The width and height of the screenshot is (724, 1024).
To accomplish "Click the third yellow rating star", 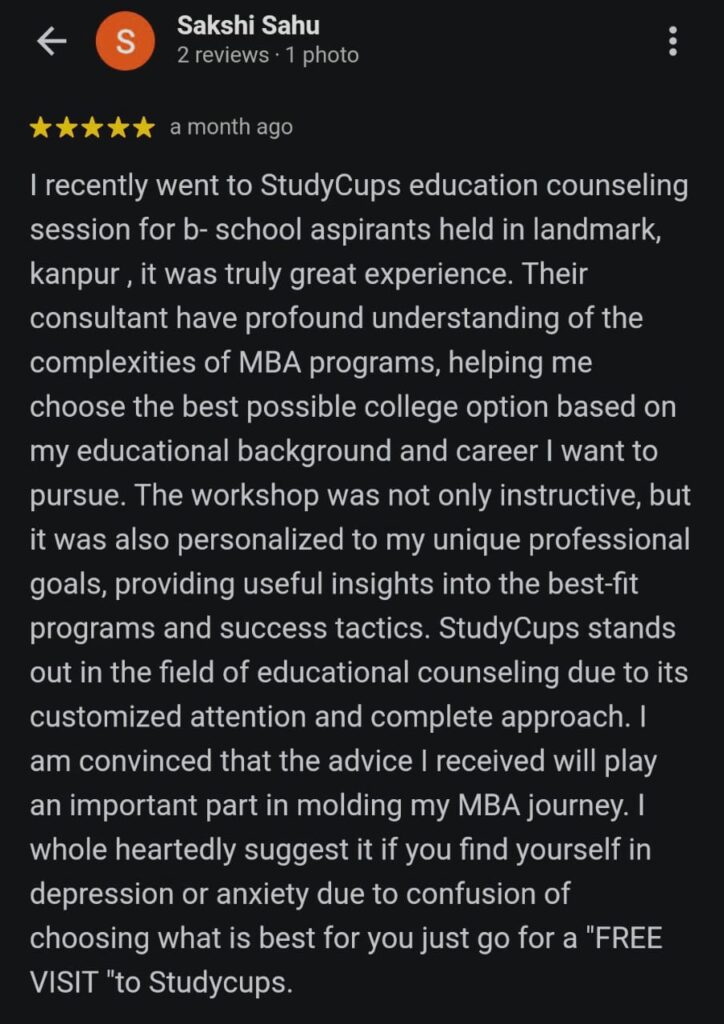I will pyautogui.click(x=93, y=128).
